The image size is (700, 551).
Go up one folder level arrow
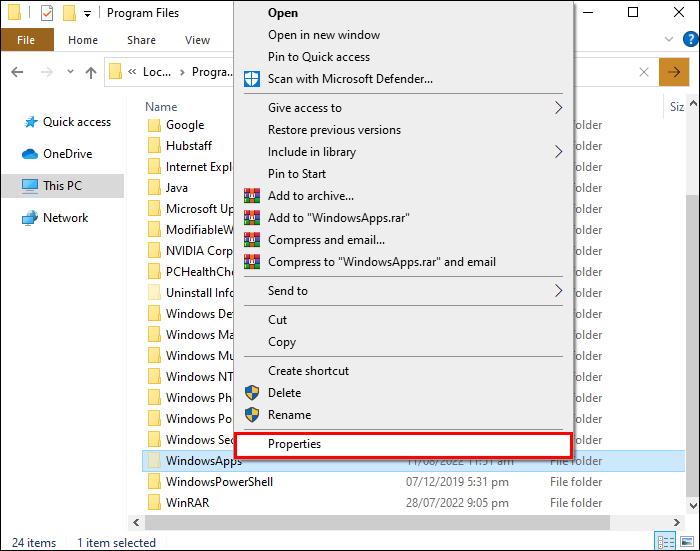(91, 72)
